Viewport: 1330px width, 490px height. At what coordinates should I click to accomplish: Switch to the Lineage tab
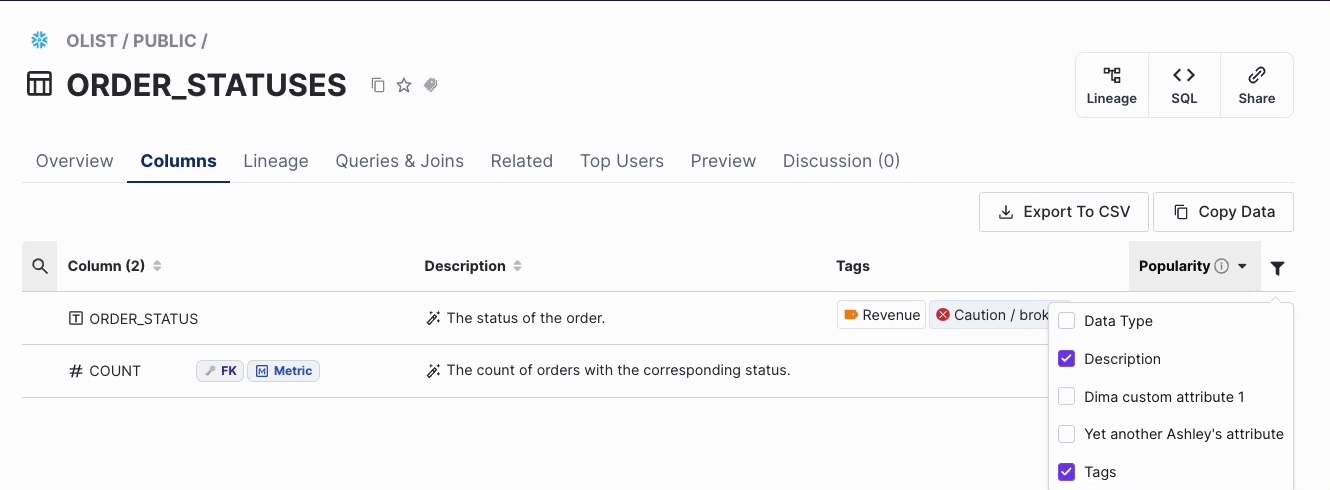point(275,161)
